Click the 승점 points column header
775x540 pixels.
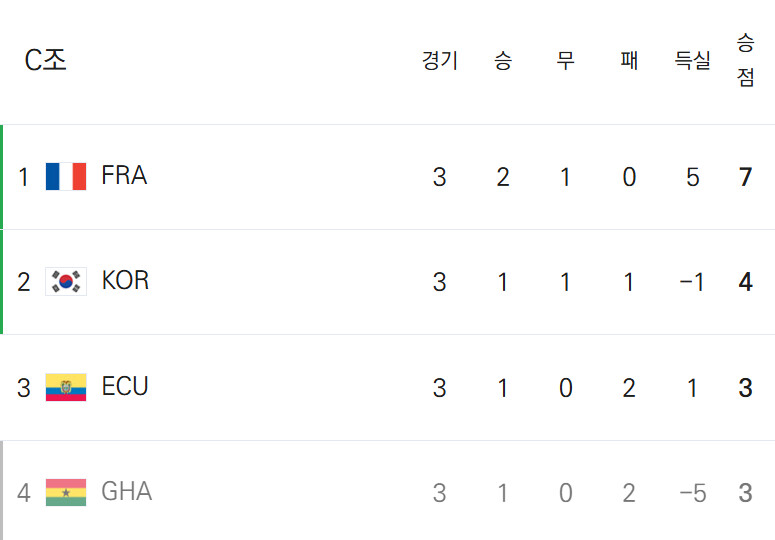pyautogui.click(x=745, y=60)
